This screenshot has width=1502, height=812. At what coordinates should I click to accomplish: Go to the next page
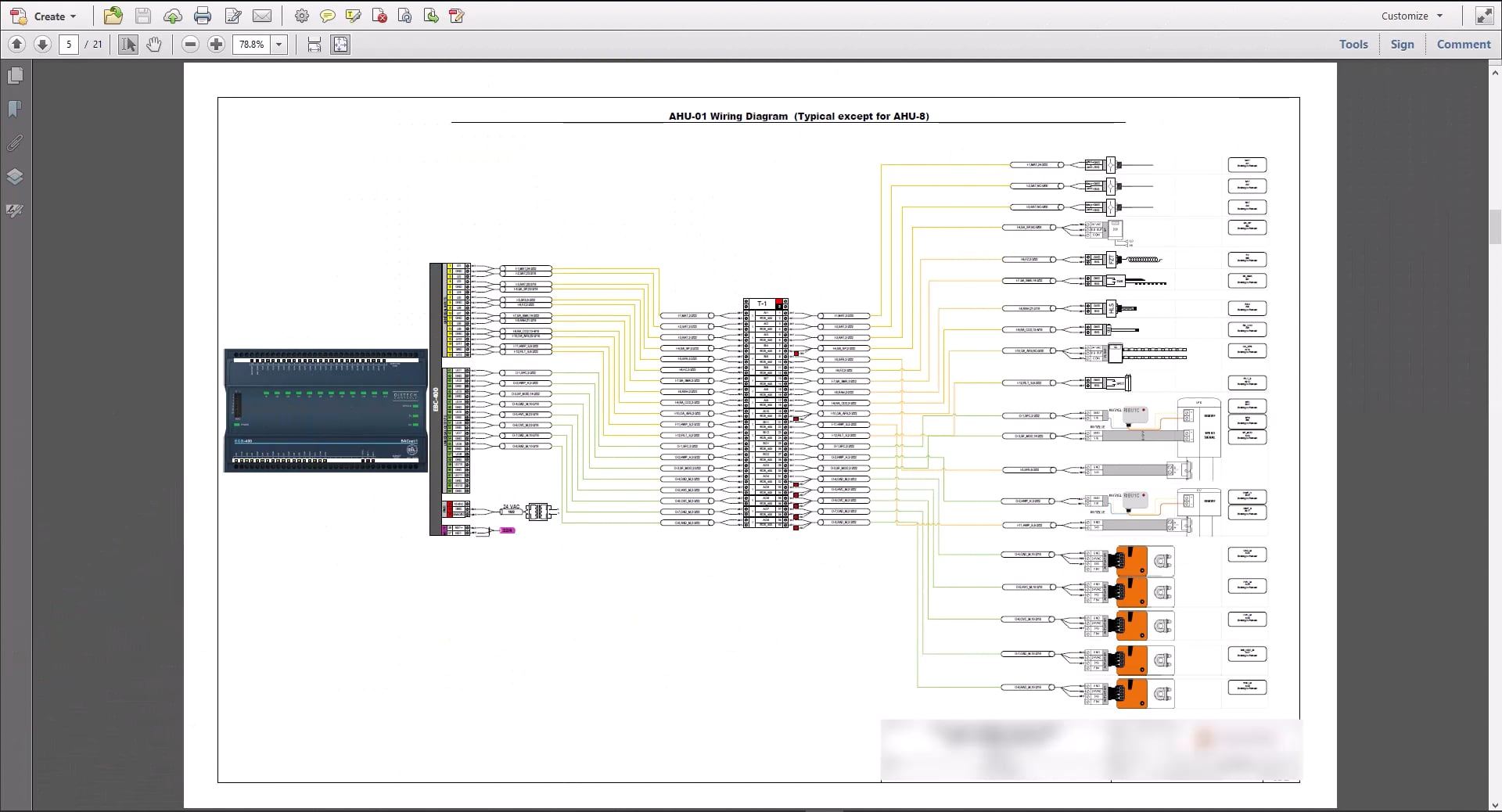point(42,45)
